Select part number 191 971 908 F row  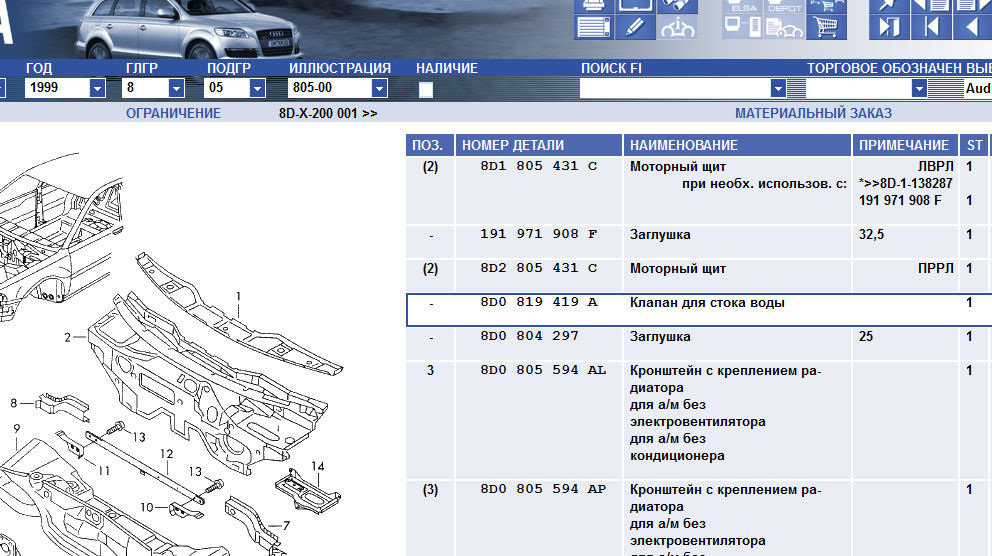click(x=538, y=234)
